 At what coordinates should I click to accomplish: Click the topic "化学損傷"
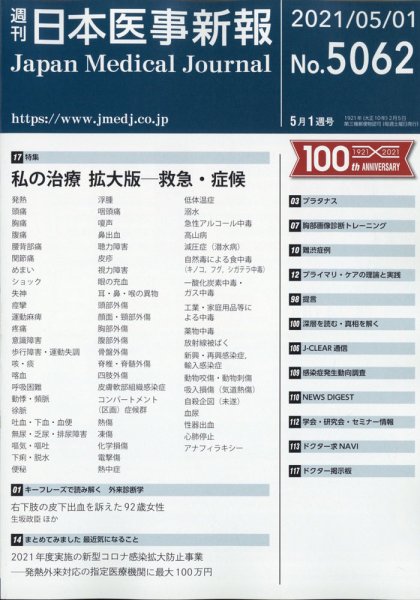(113, 446)
